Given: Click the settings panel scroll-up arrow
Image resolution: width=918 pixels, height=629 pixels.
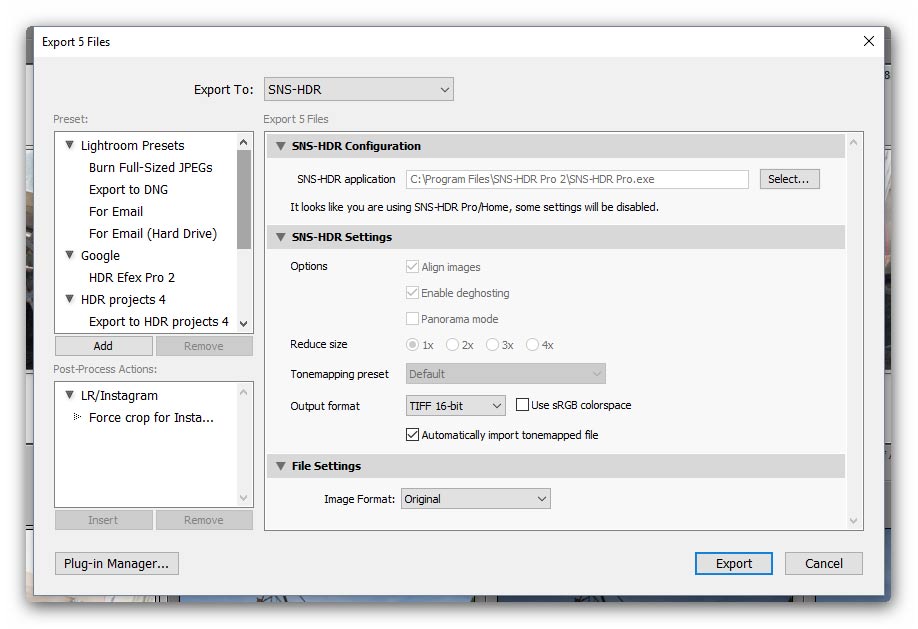Looking at the screenshot, I should (854, 142).
